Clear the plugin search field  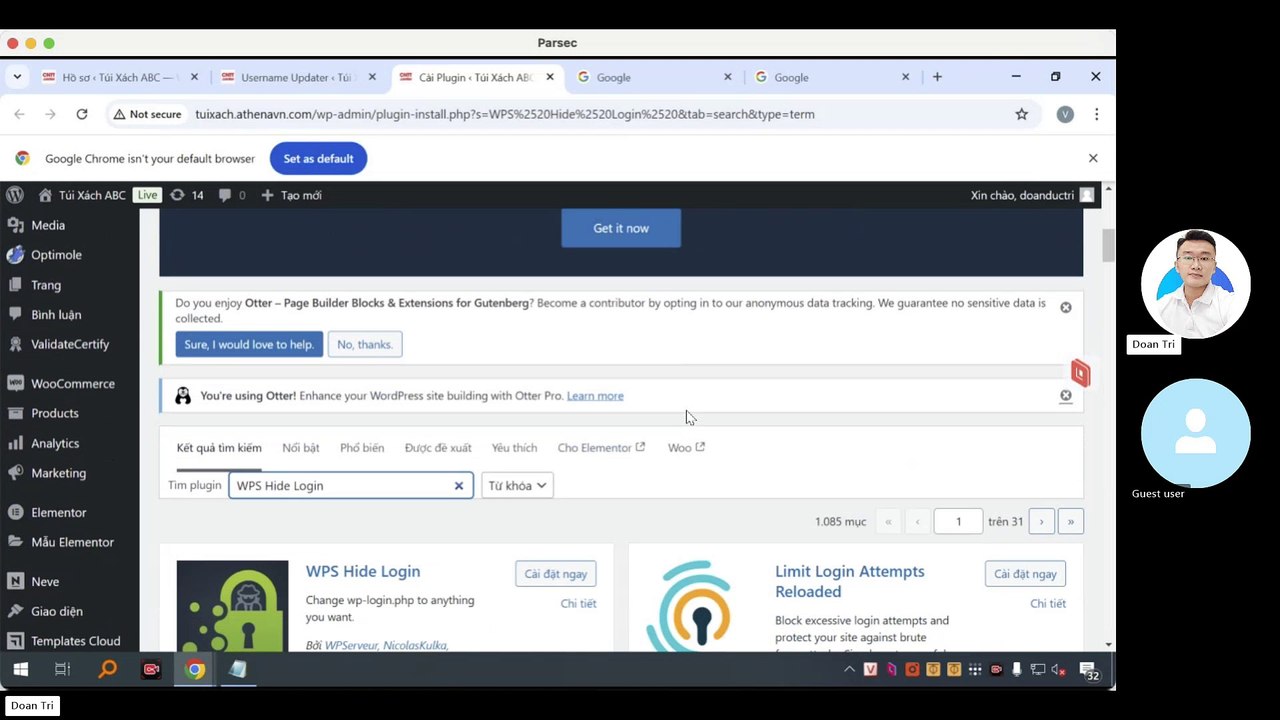459,486
